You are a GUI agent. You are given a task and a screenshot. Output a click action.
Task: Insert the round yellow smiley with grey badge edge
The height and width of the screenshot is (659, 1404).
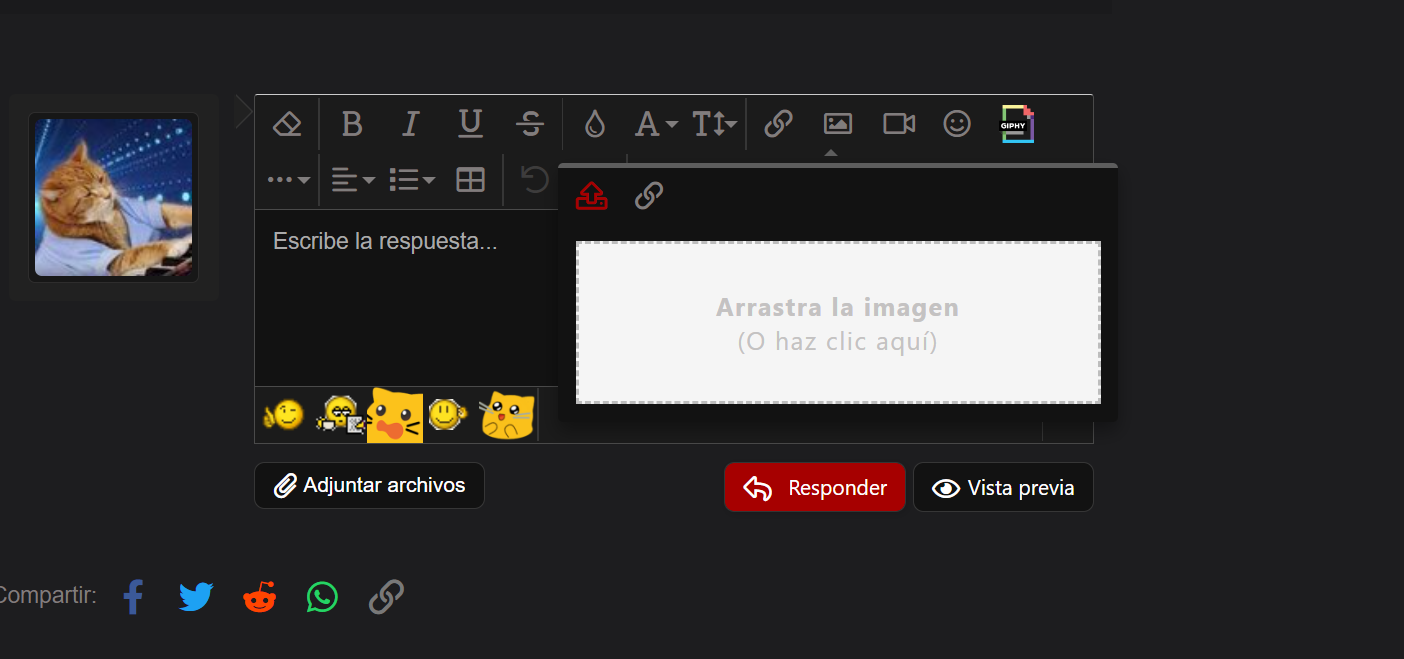point(447,415)
